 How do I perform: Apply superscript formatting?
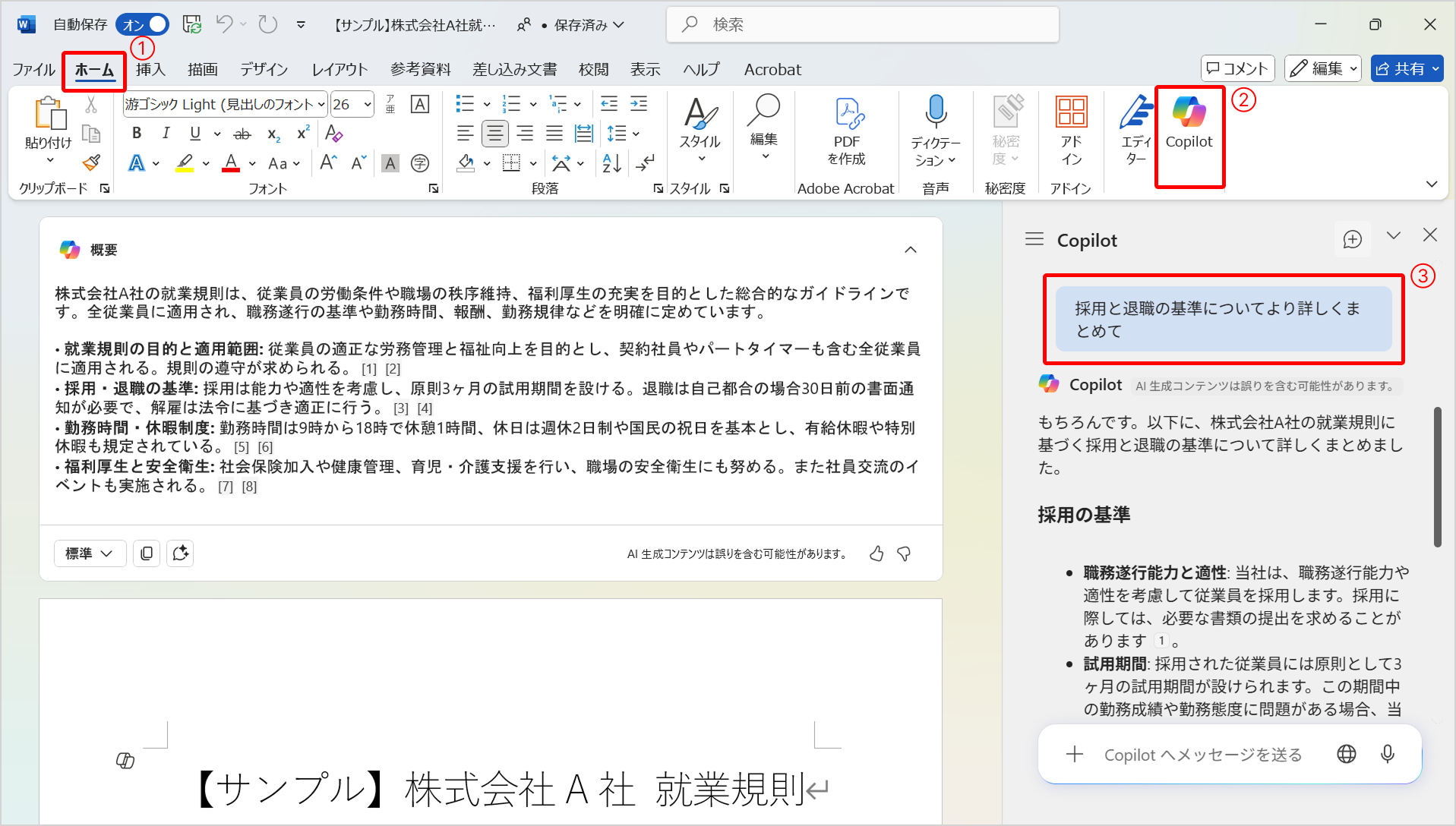303,134
